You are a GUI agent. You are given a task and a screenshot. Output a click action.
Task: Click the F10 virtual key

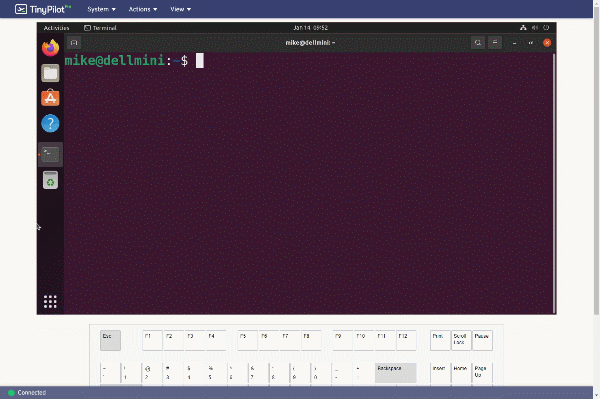(x=364, y=340)
